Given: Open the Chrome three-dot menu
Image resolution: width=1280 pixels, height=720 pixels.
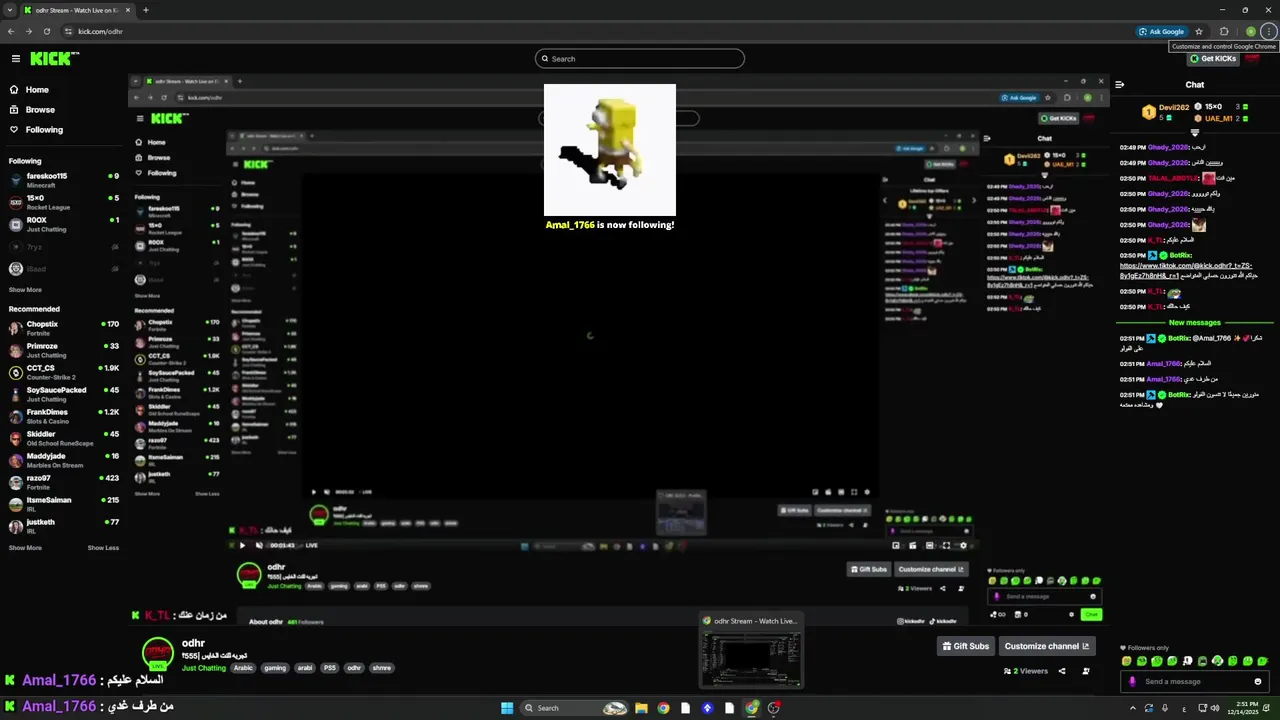Looking at the screenshot, I should (1268, 31).
